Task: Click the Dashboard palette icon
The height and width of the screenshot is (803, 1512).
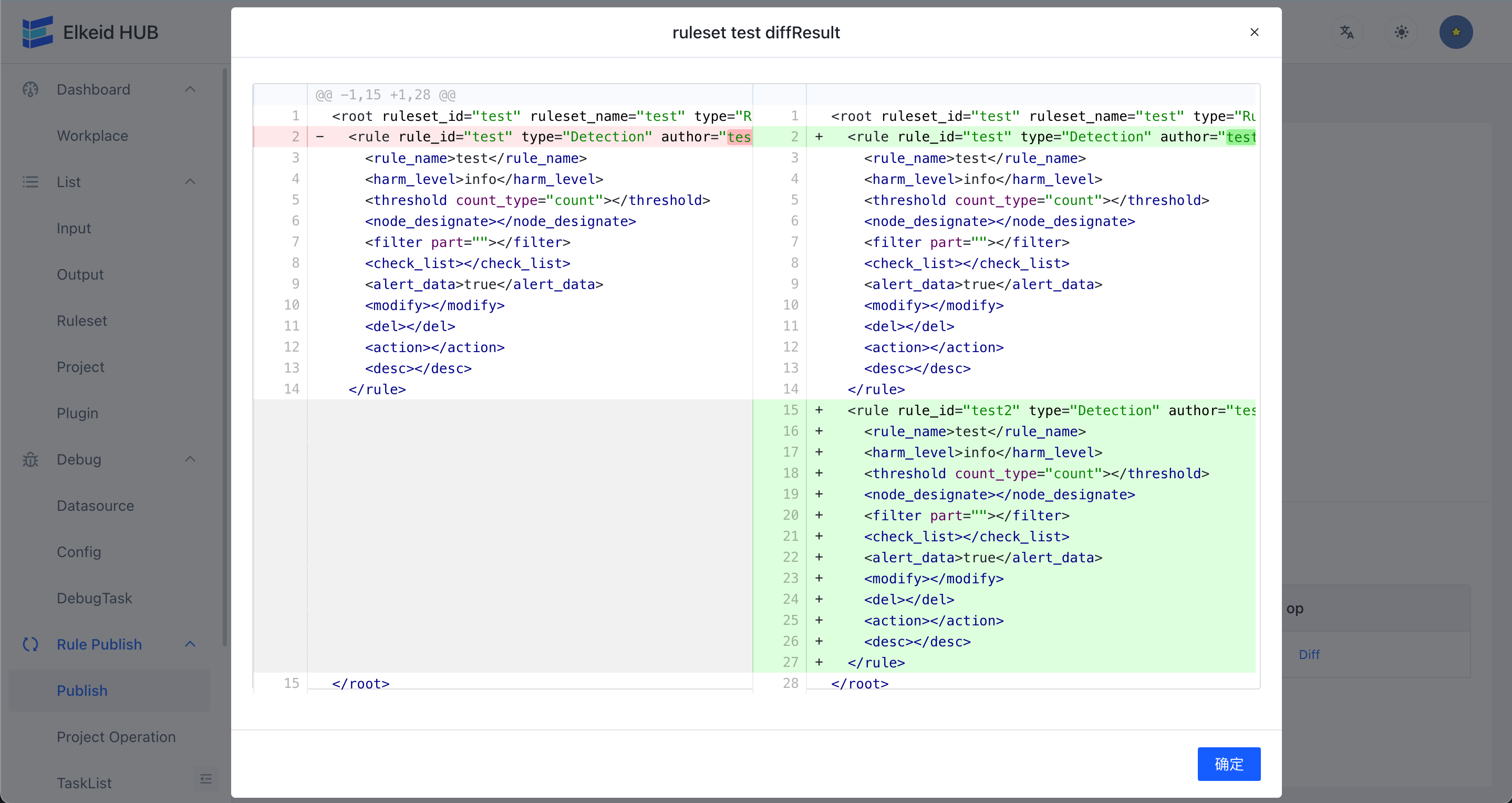Action: tap(30, 89)
